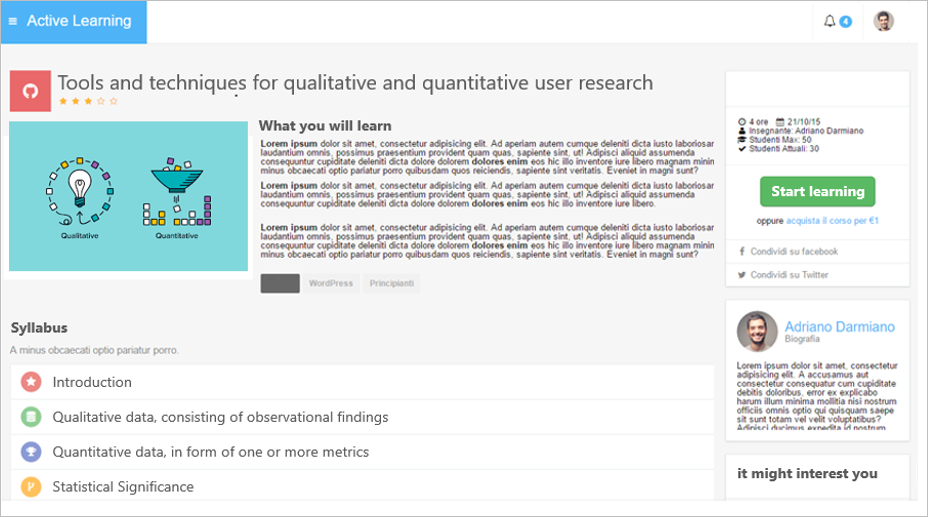928x517 pixels.
Task: Click the yellow Statistical Significance lesson icon
Action: tap(31, 487)
